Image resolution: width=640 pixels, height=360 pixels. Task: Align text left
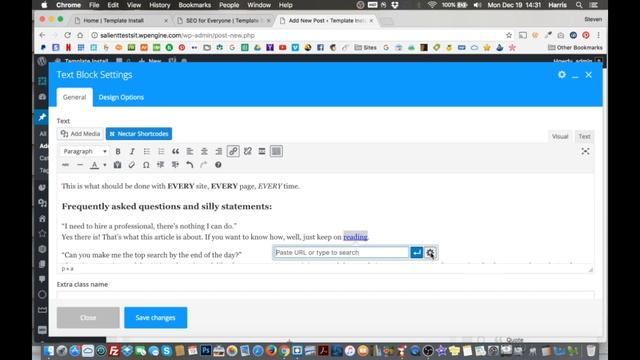(190, 151)
